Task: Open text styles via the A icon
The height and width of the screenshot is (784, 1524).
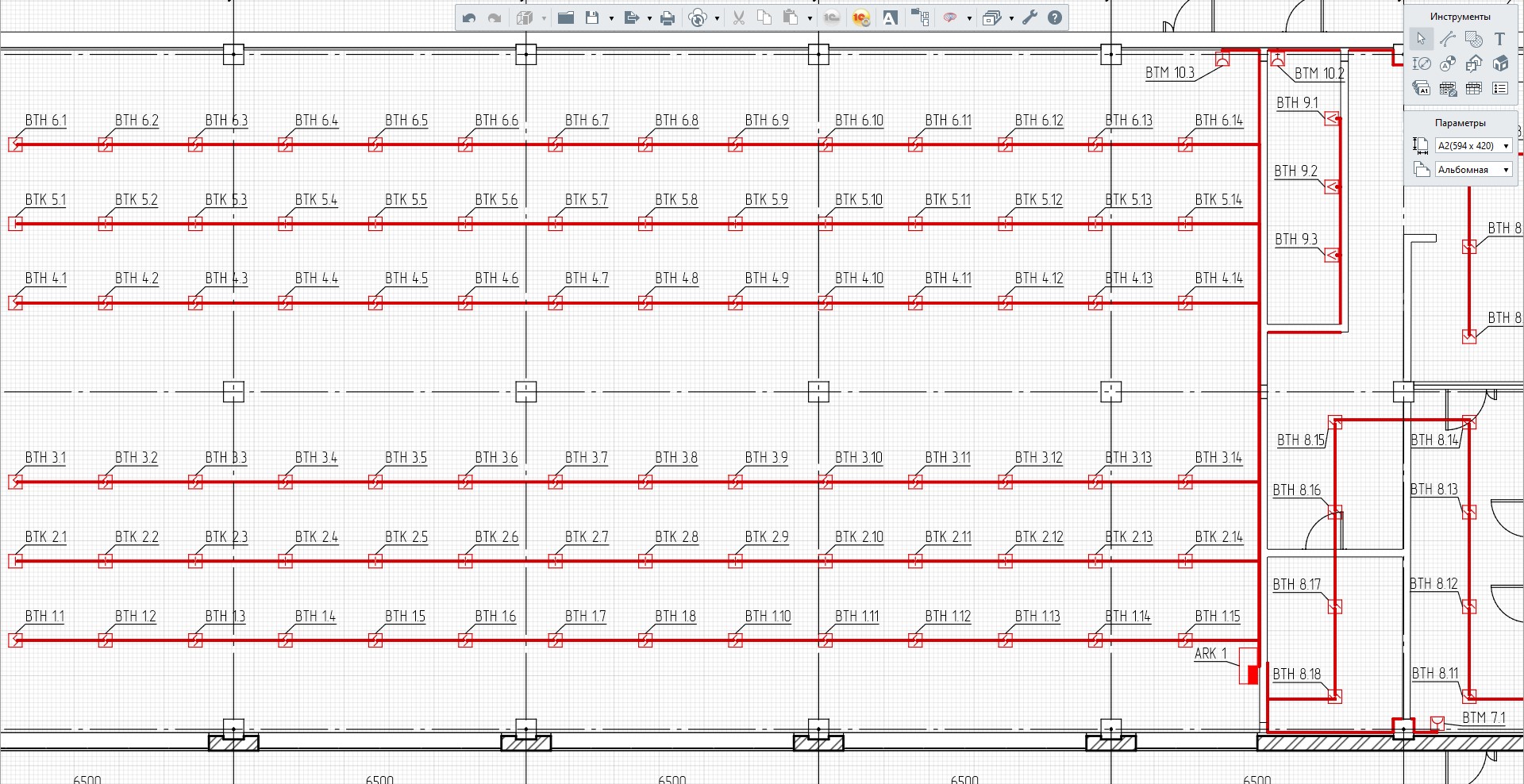Action: [891, 17]
